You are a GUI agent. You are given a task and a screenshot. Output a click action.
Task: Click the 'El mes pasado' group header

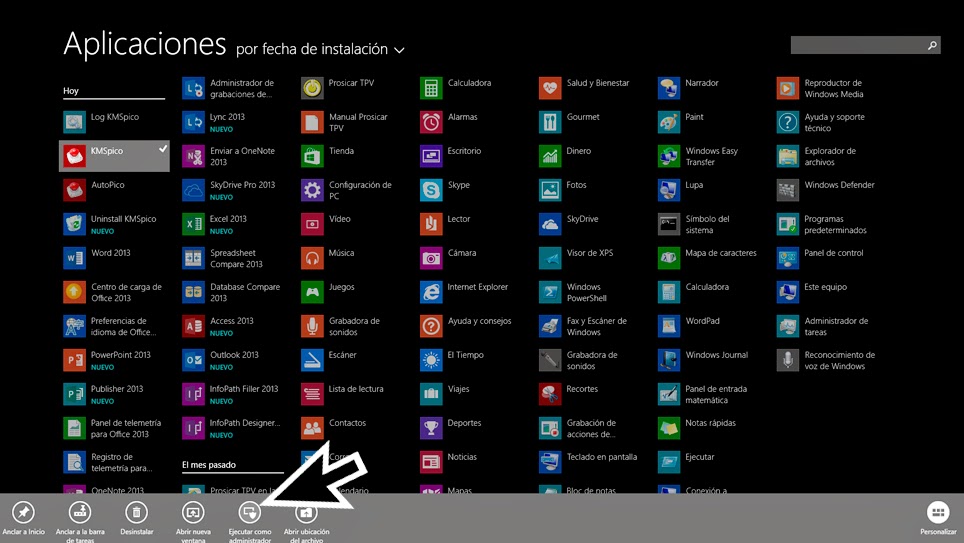tap(209, 465)
